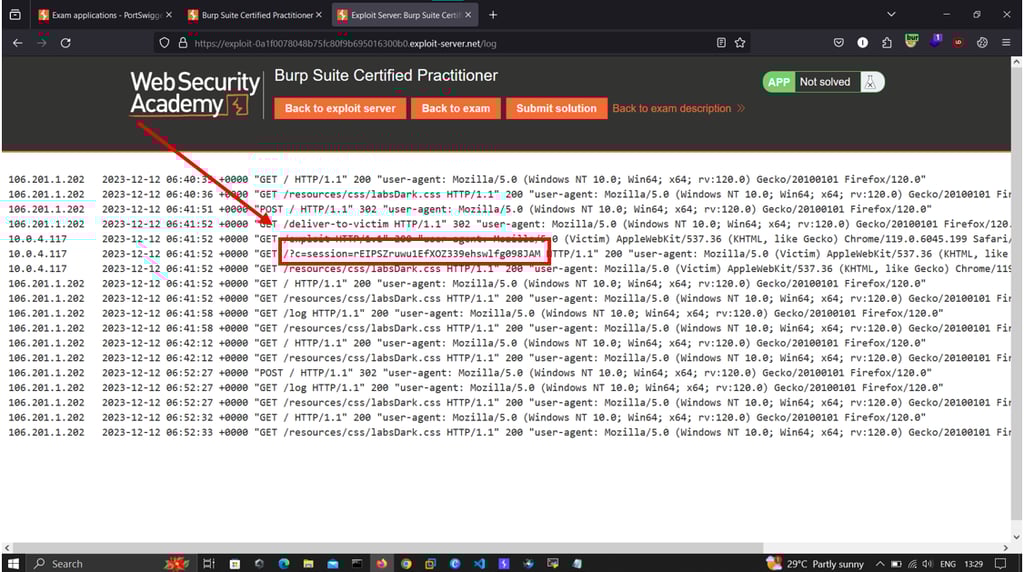Click the APP Not solved status badge
1024x572 pixels.
[x=823, y=82]
